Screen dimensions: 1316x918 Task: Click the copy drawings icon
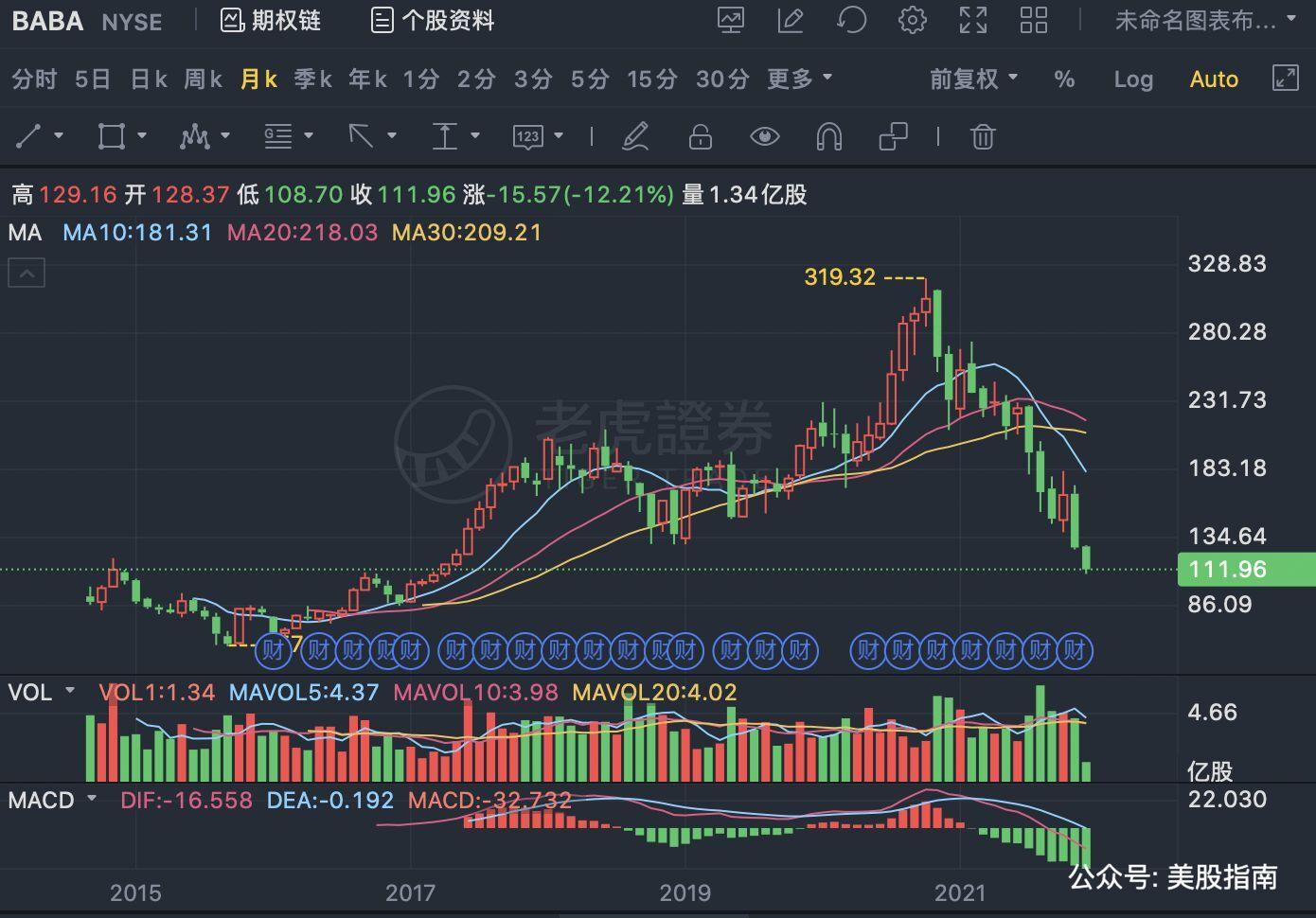pyautogui.click(x=893, y=137)
